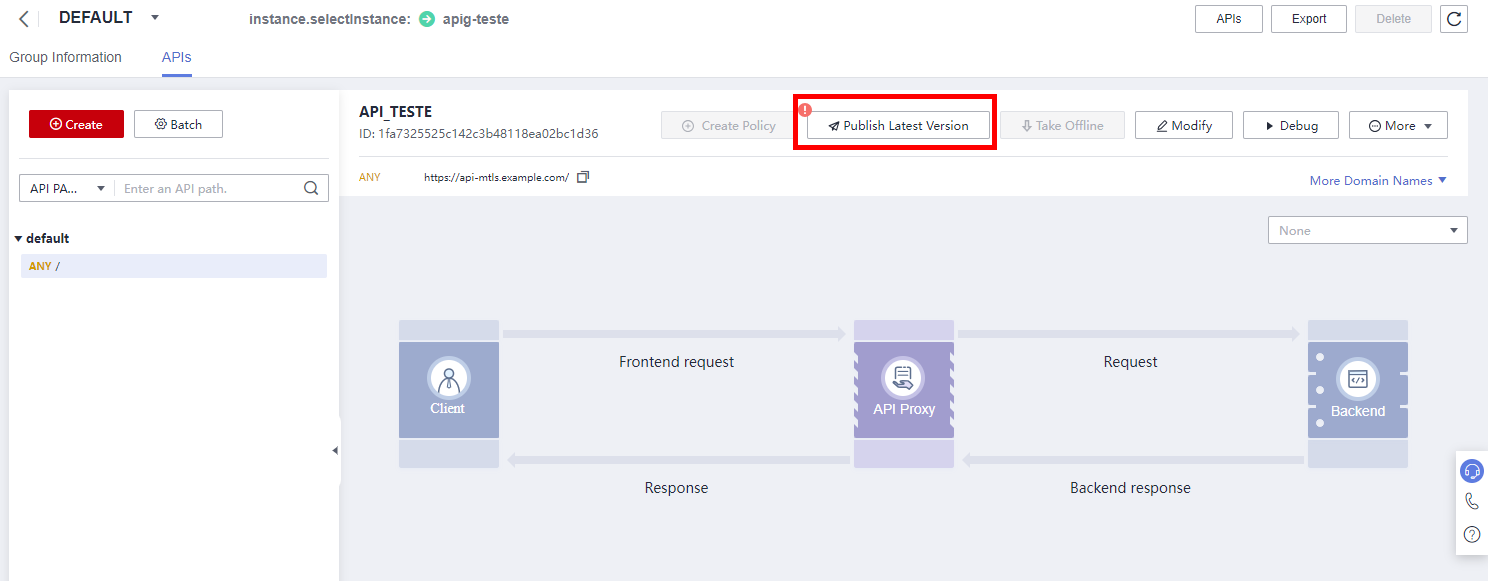Open the help question mark icon
The image size is (1488, 581).
click(1471, 534)
